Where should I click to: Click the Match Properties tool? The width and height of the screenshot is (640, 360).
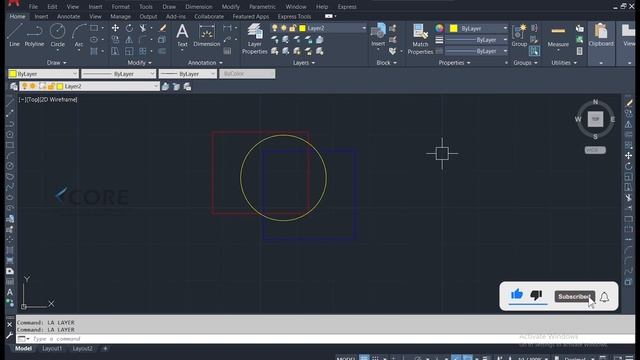coord(420,39)
